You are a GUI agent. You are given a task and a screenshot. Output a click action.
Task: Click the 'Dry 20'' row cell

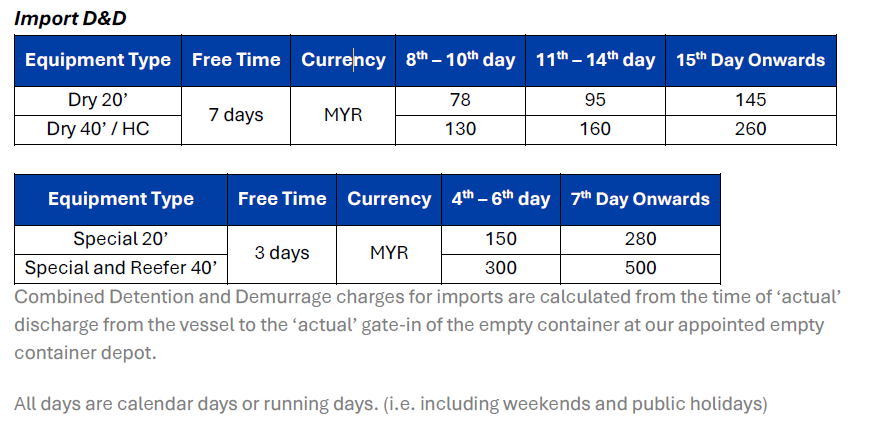pos(98,101)
